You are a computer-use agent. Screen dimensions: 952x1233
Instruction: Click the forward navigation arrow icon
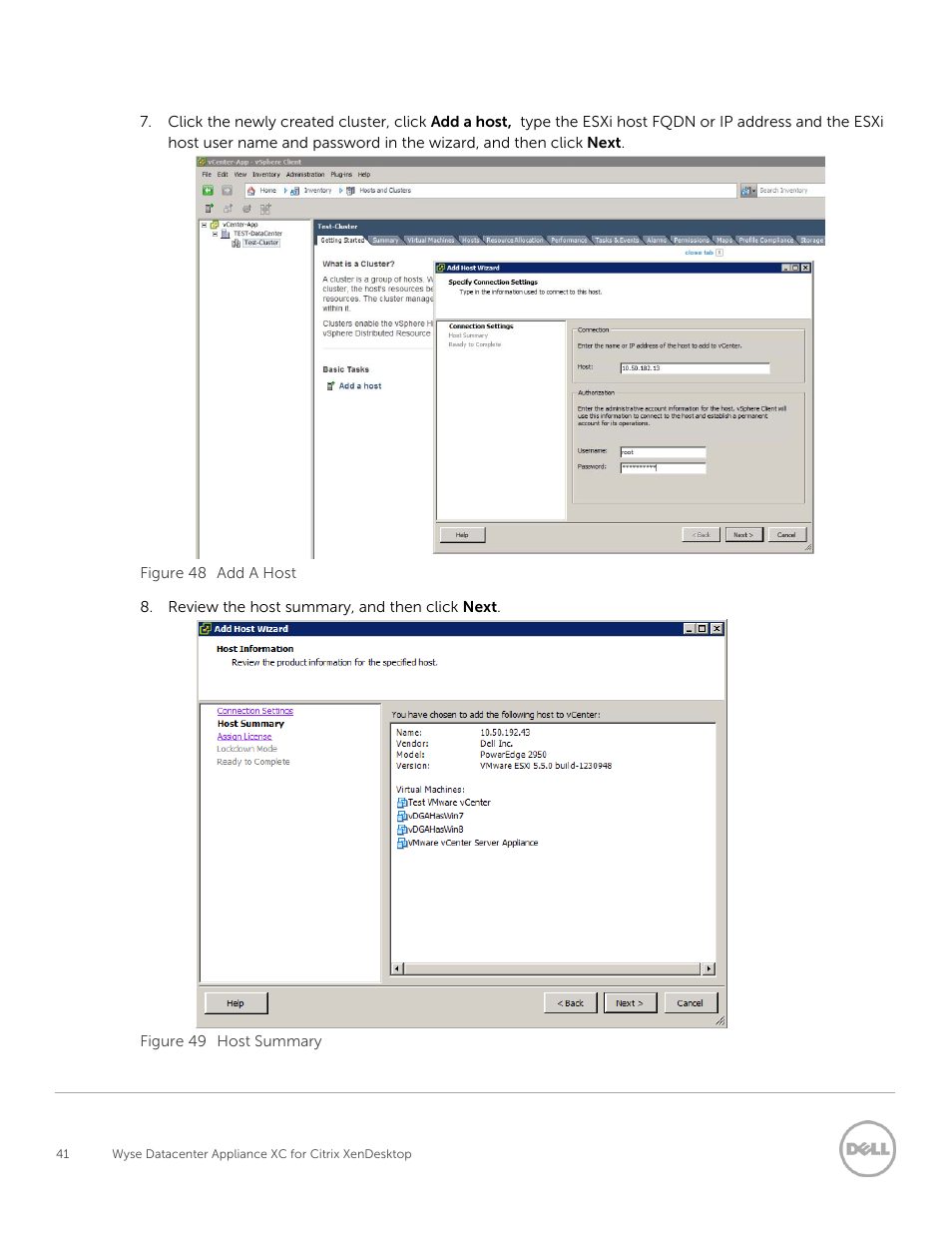(227, 191)
